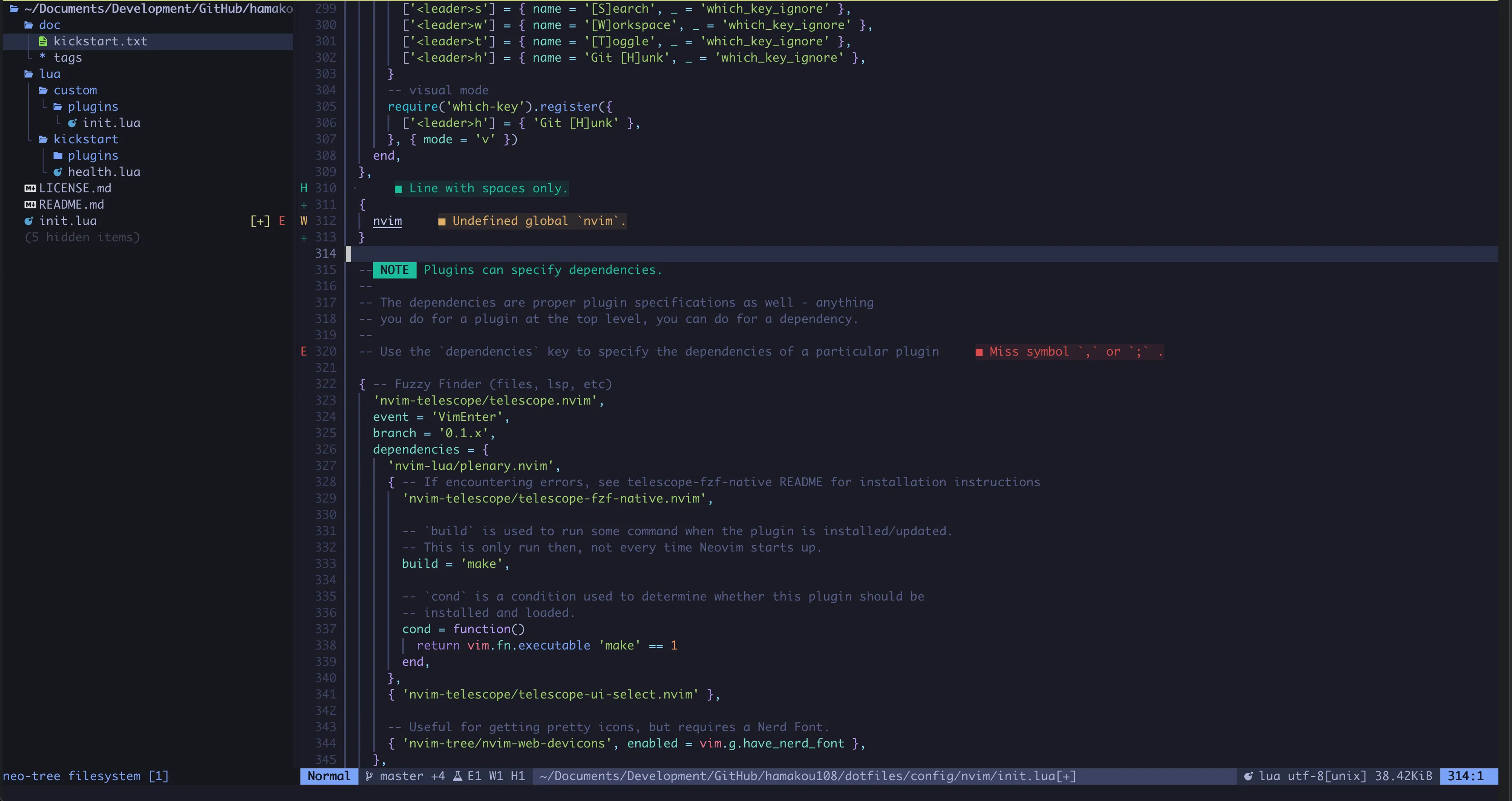Image resolution: width=1512 pixels, height=801 pixels.
Task: Select the tags file in the doc folder
Action: coord(68,58)
